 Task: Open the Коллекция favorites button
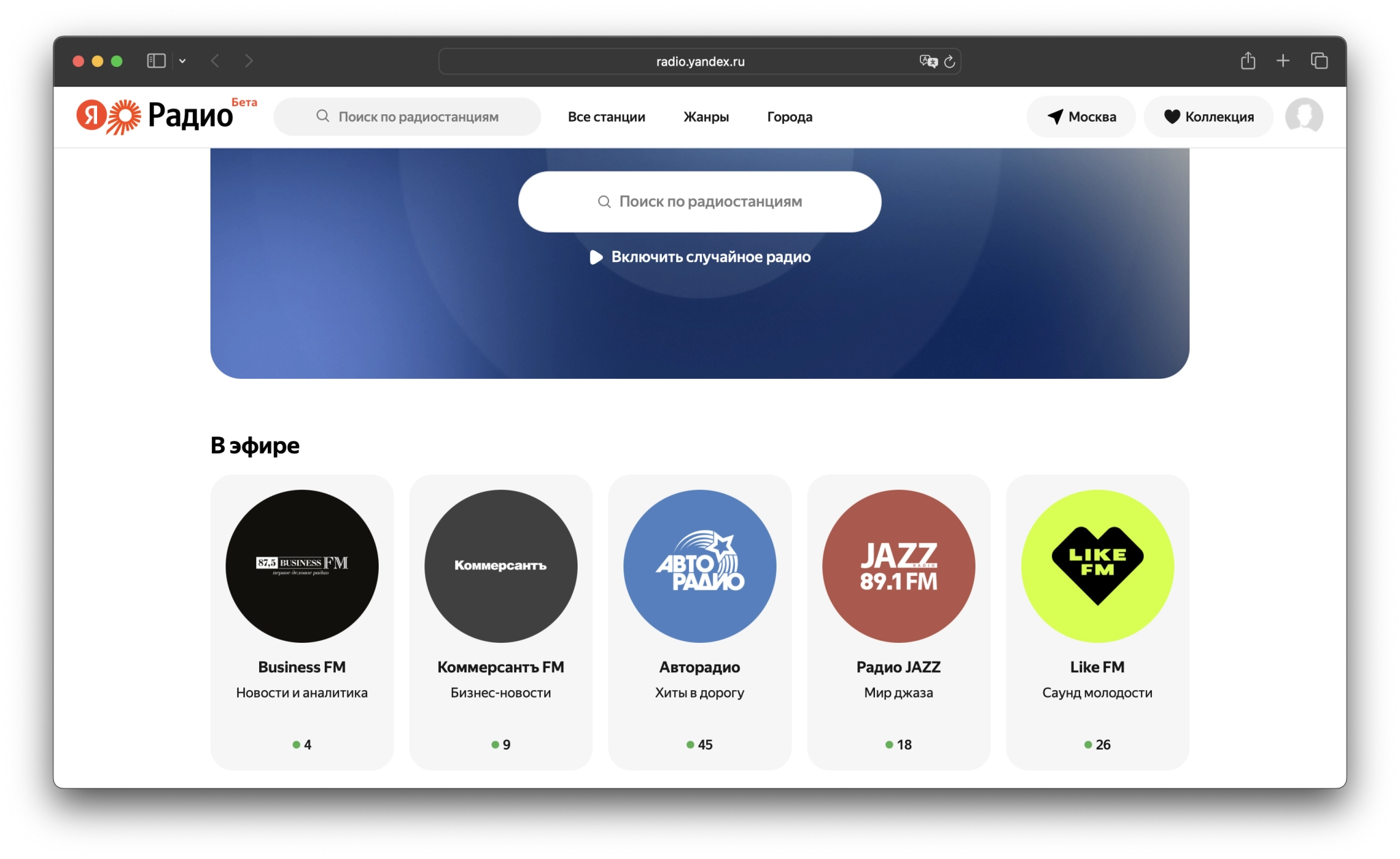pos(1209,117)
